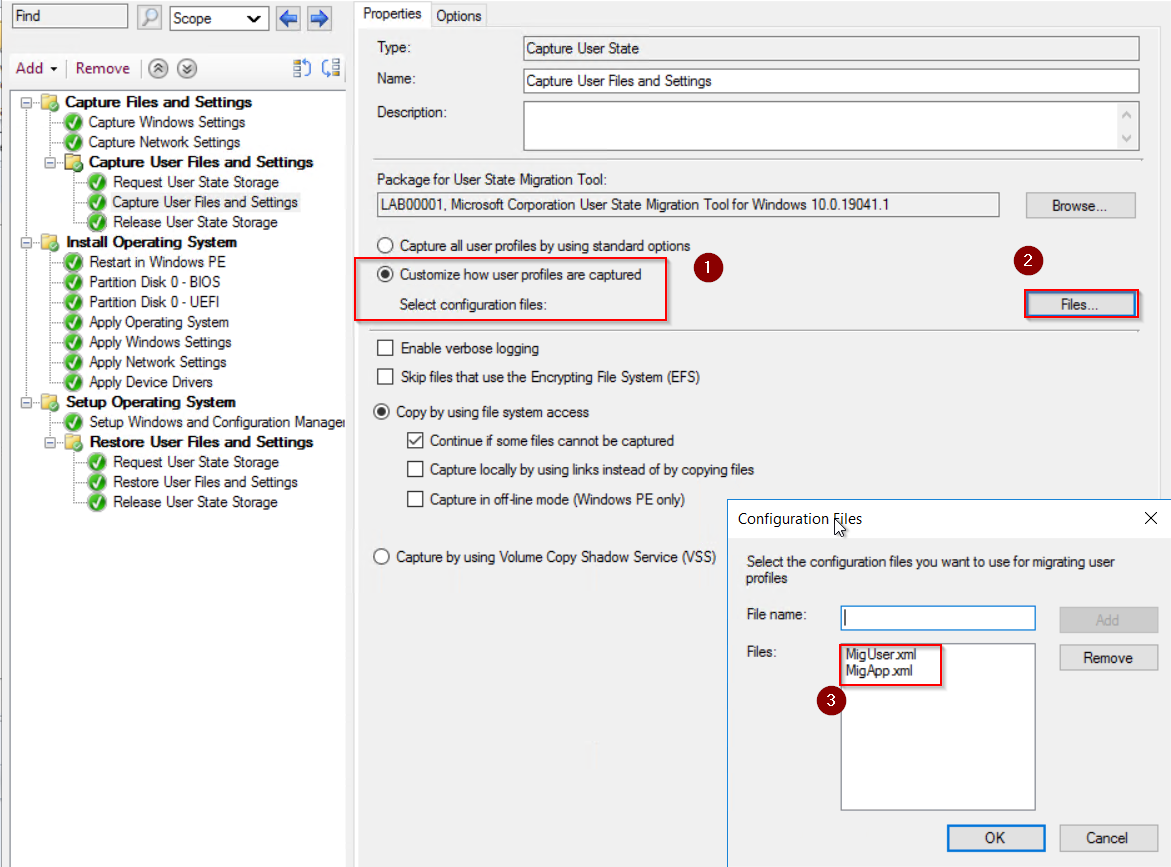
Task: Open the Add dropdown menu
Action: point(36,68)
